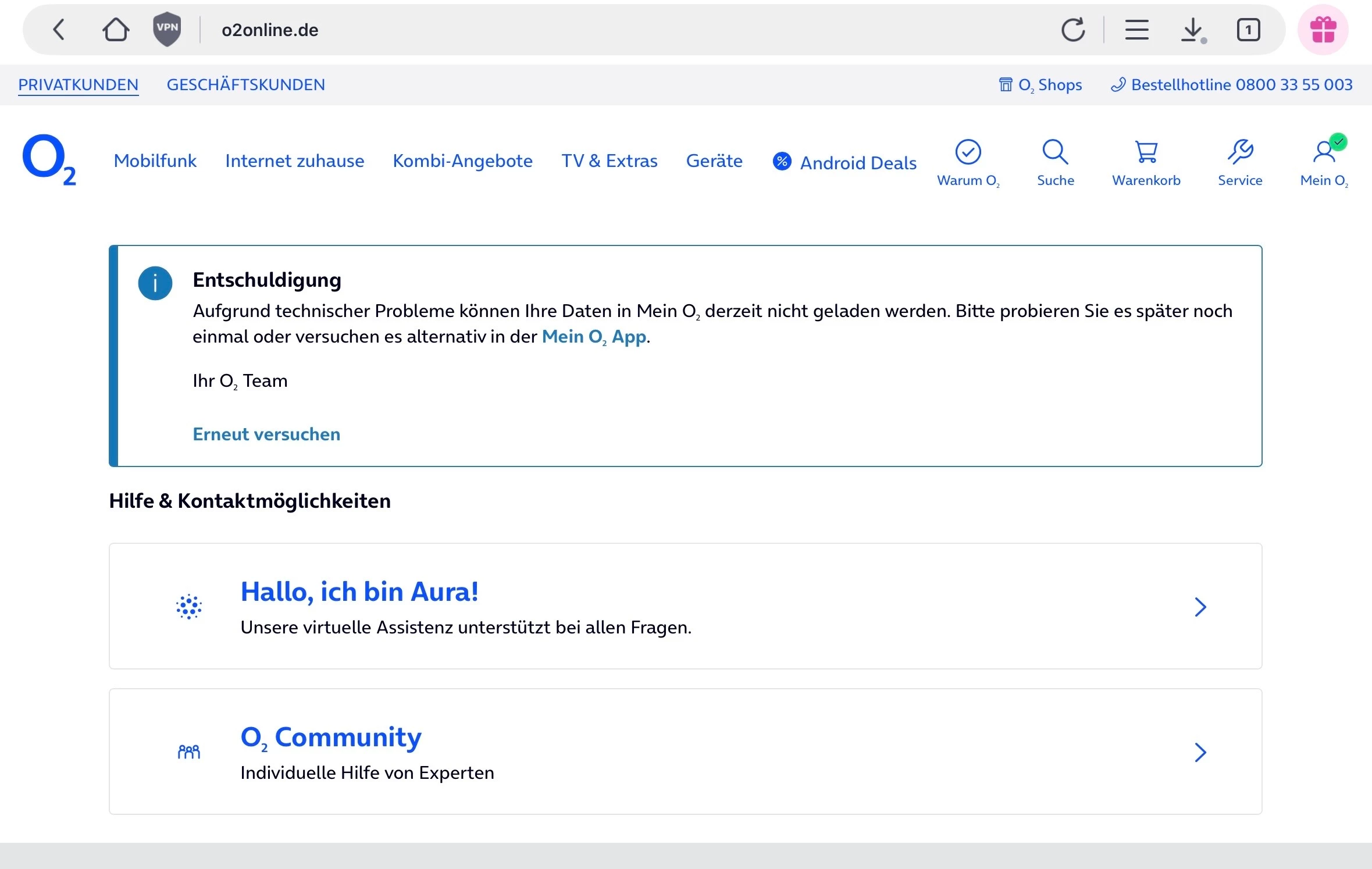Open the O2 Community heading link

click(331, 738)
